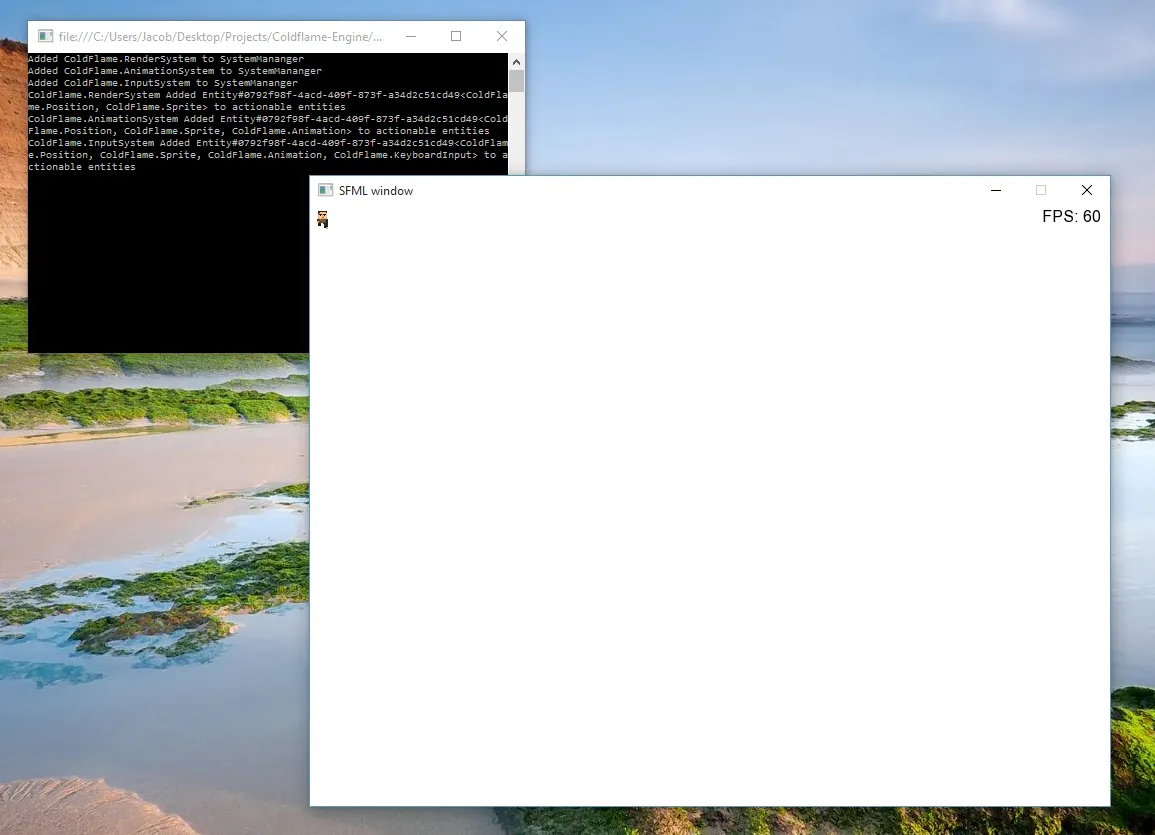Viewport: 1155px width, 835px height.
Task: Click the console's file path title text
Action: tap(220, 37)
